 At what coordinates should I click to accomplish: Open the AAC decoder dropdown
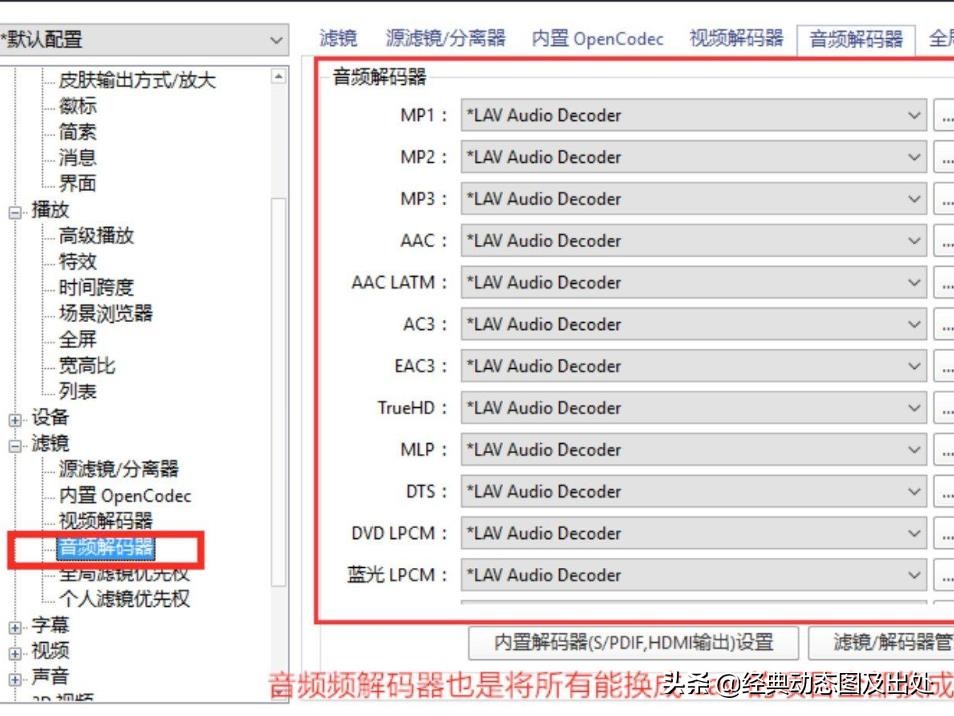tap(693, 241)
